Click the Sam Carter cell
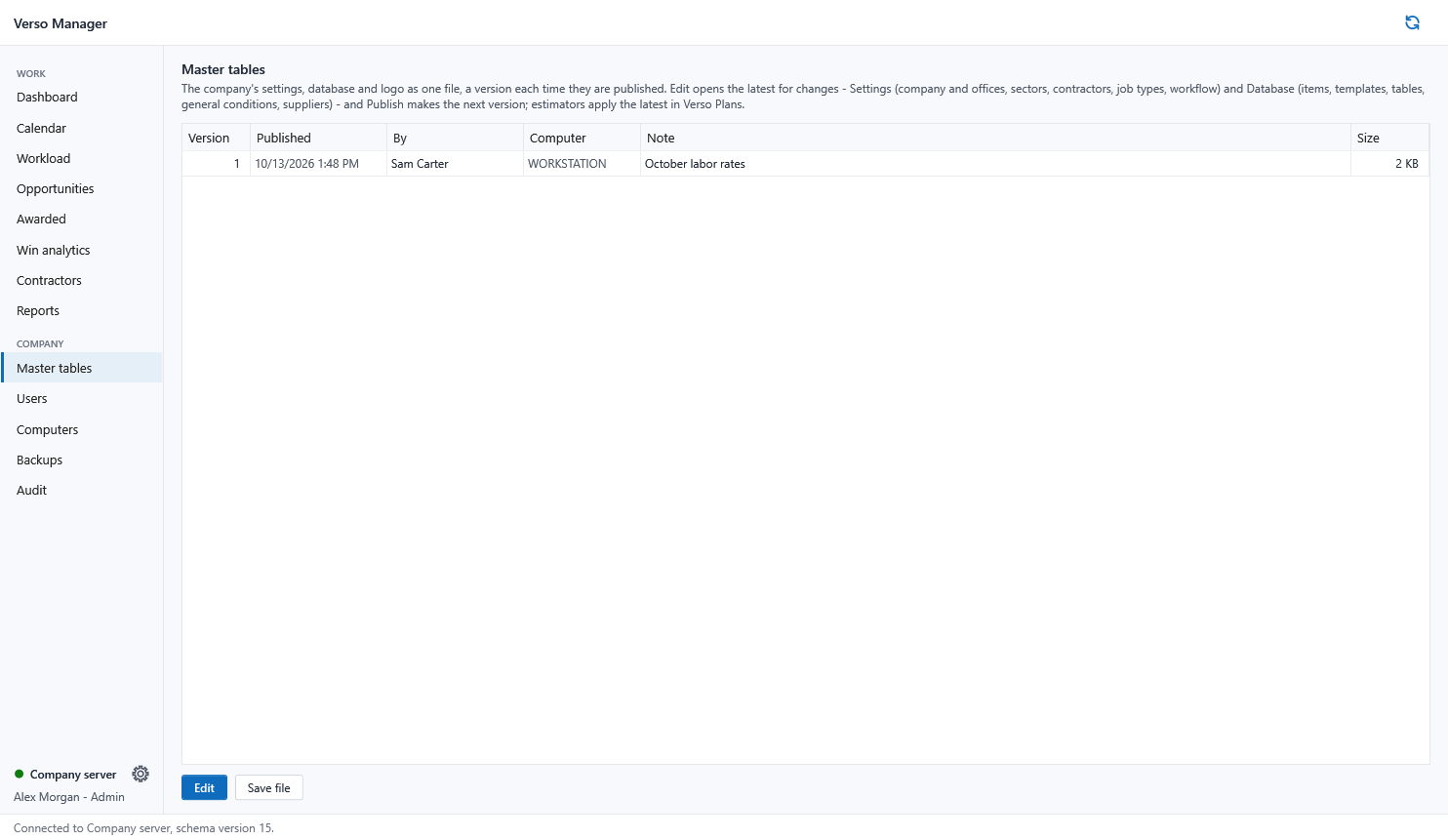This screenshot has width=1448, height=840. point(456,164)
